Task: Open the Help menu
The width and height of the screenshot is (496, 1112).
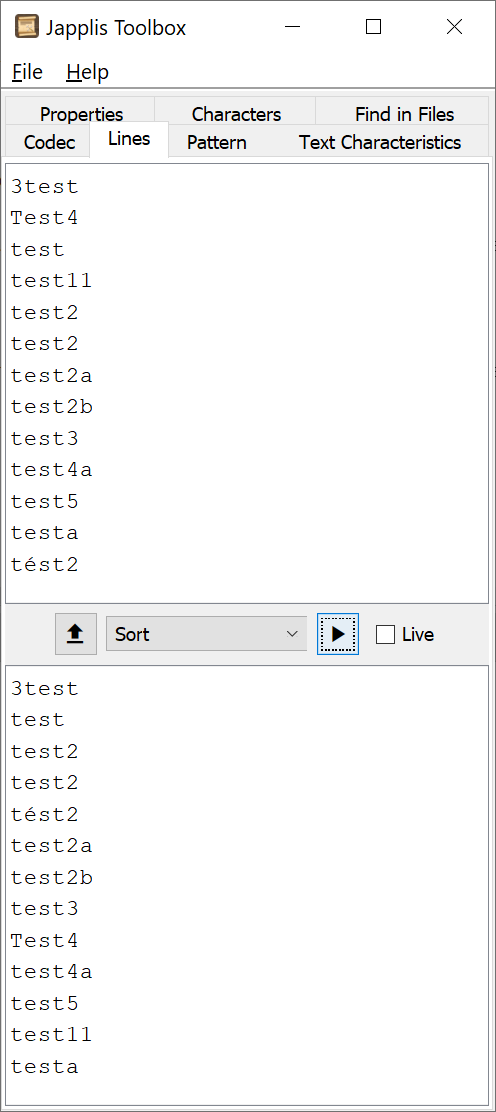Action: click(87, 72)
